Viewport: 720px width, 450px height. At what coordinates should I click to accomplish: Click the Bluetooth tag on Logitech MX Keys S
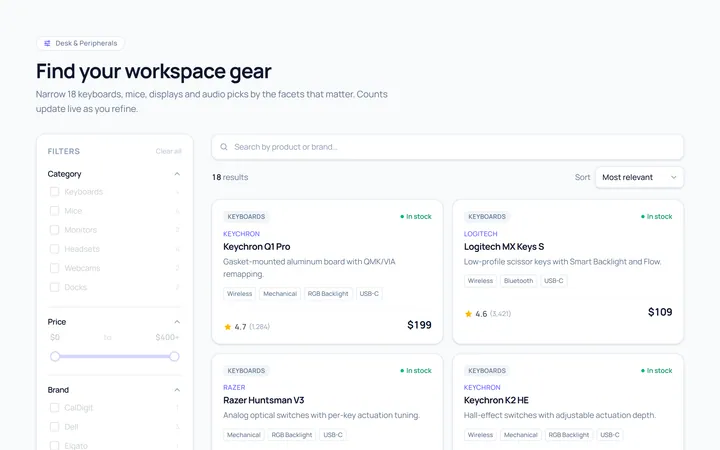518,281
